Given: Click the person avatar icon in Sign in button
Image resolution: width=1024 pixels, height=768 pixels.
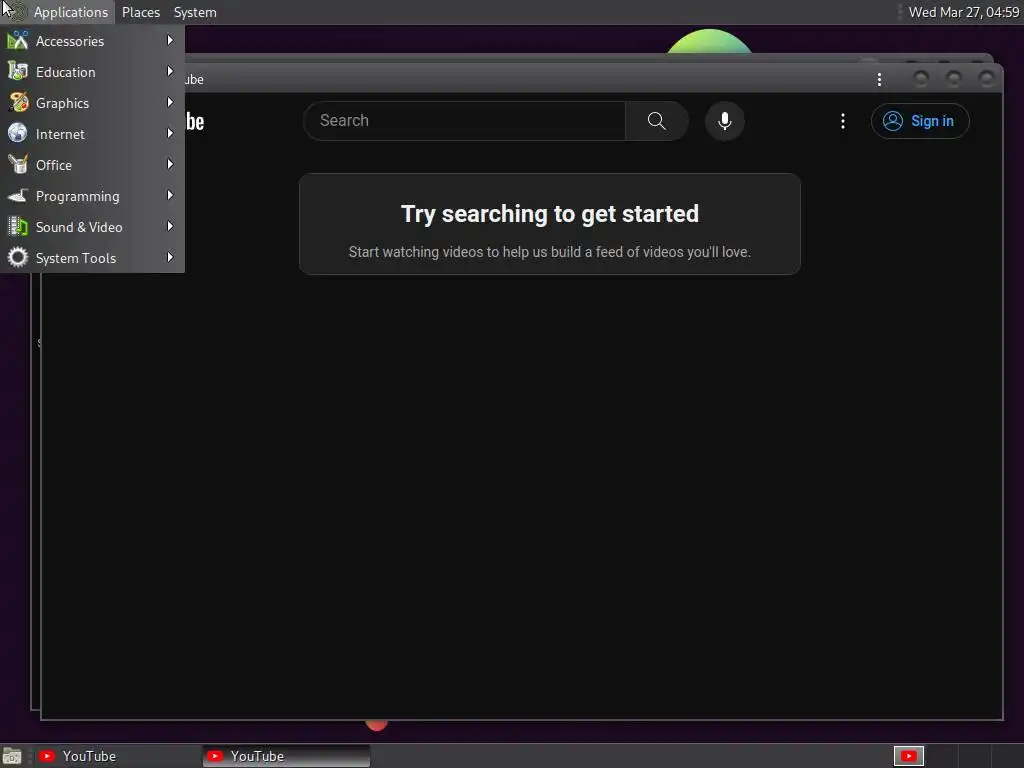Looking at the screenshot, I should click(893, 121).
